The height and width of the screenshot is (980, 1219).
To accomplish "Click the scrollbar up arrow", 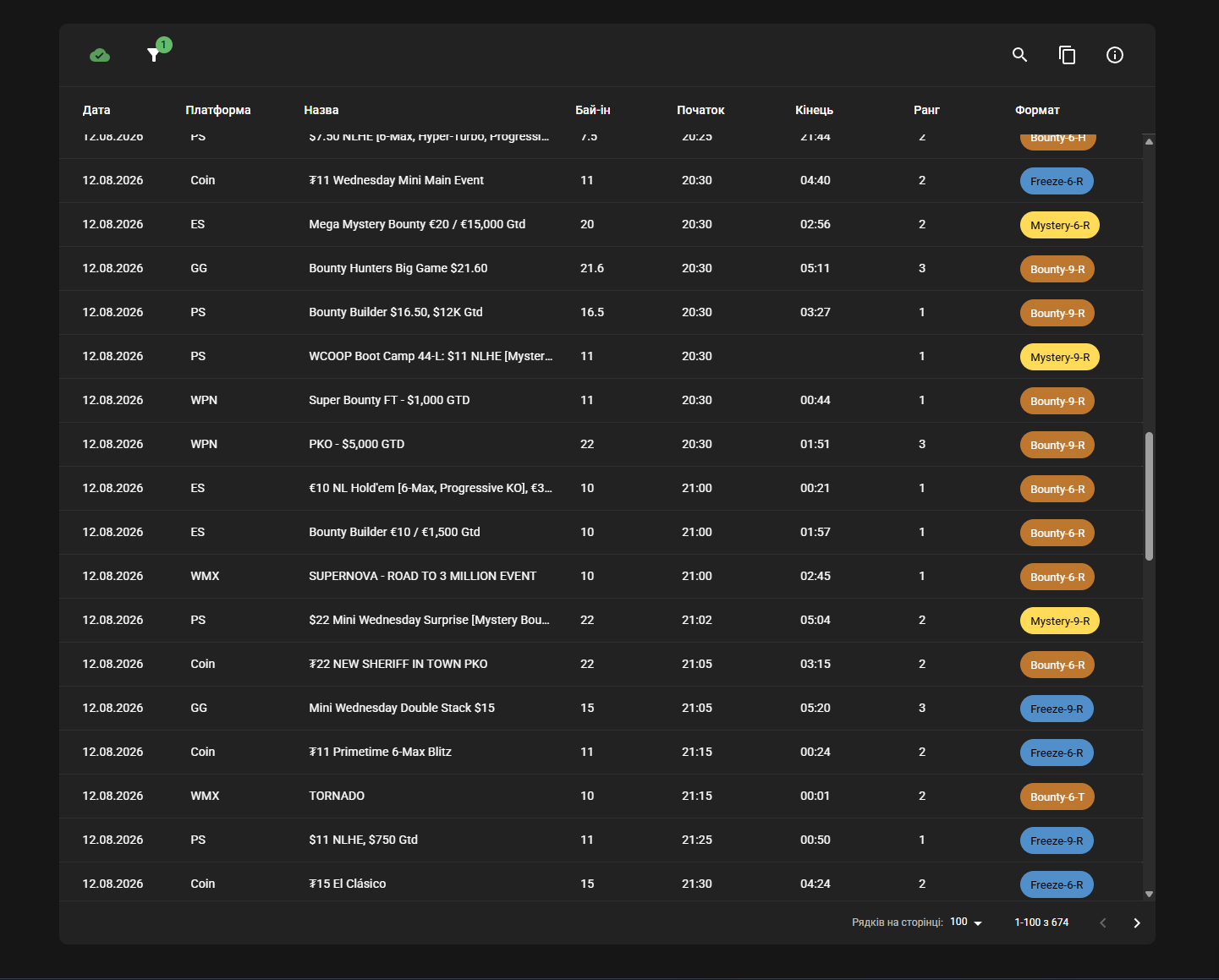I will [1149, 141].
